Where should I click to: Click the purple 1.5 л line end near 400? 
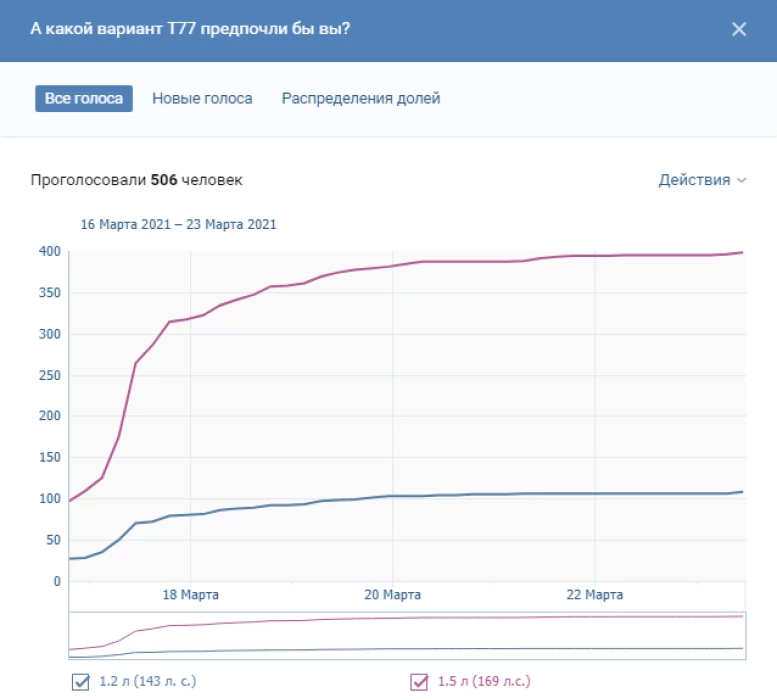(x=741, y=253)
